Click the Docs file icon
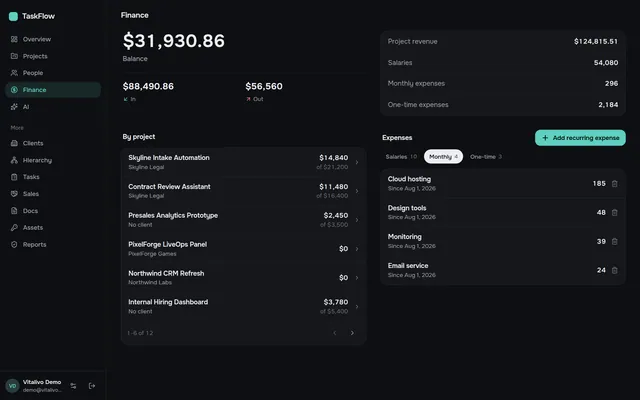This screenshot has width=640, height=400. pos(14,211)
